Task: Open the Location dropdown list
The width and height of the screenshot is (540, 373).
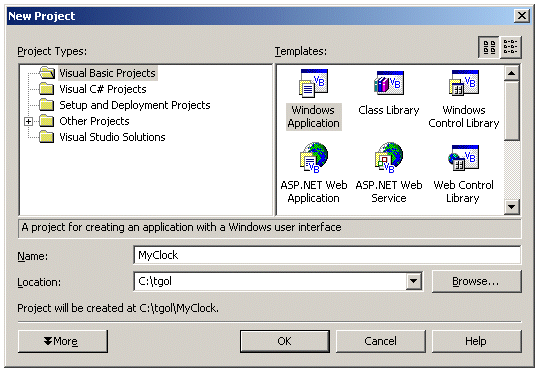Action: point(414,281)
